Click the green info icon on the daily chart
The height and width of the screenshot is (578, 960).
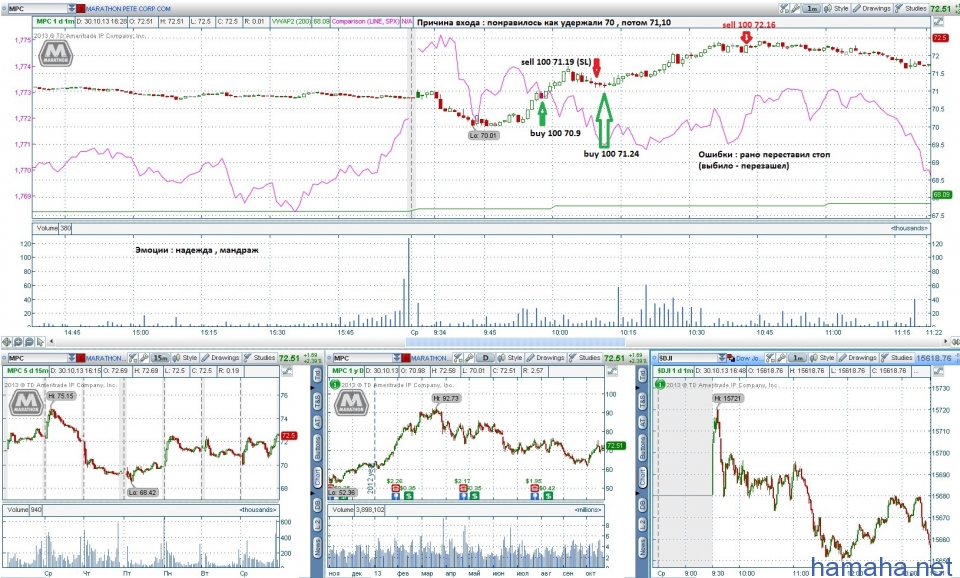coord(335,385)
